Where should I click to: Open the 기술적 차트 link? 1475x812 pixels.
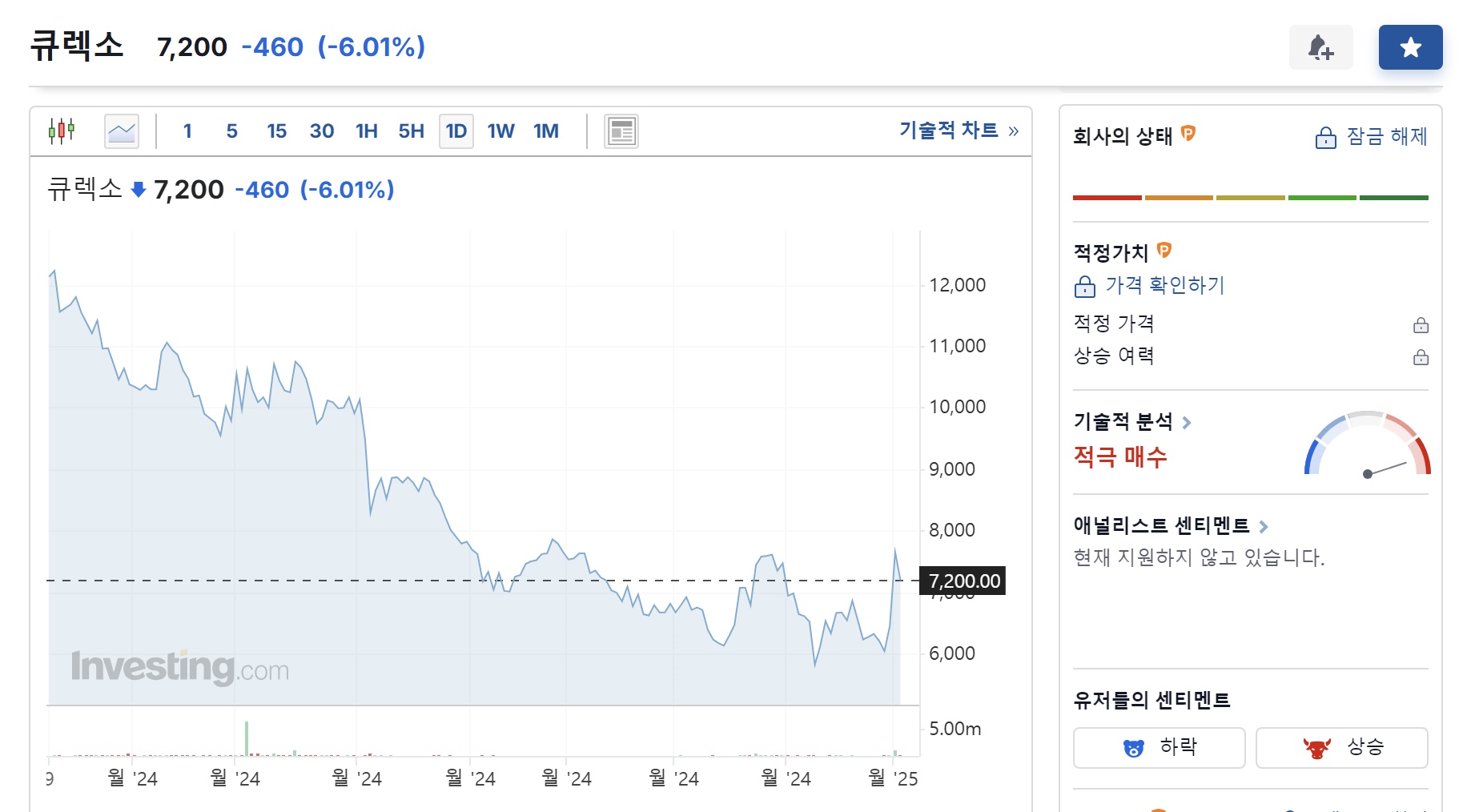[959, 131]
